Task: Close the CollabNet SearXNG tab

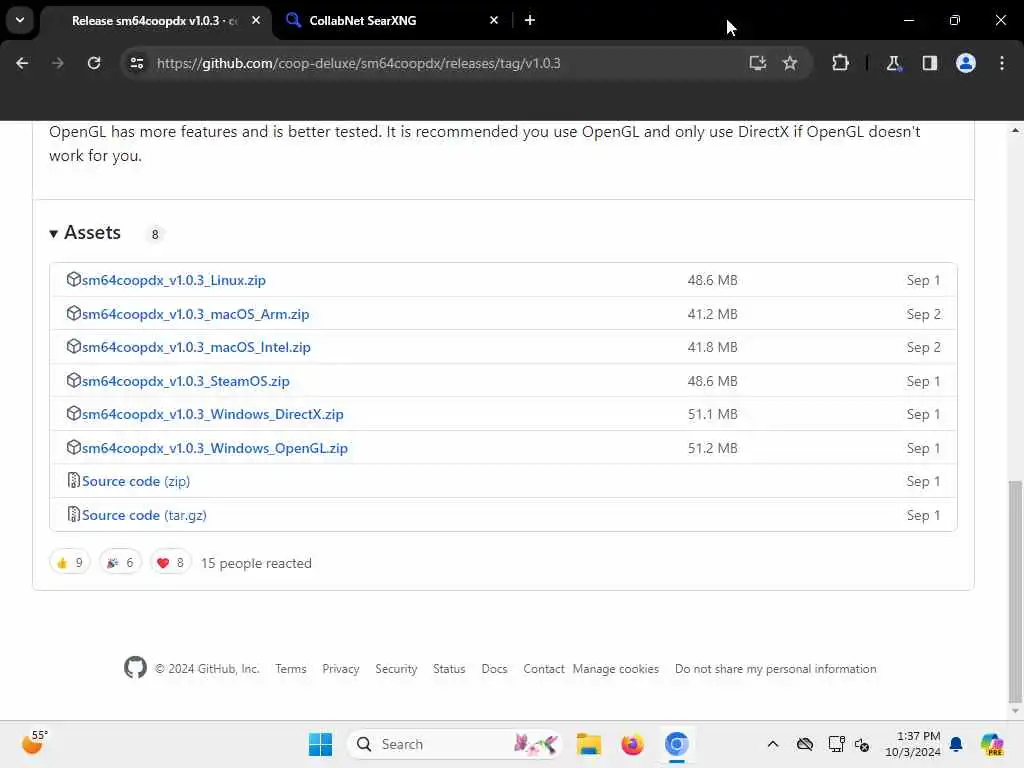Action: coord(494,20)
